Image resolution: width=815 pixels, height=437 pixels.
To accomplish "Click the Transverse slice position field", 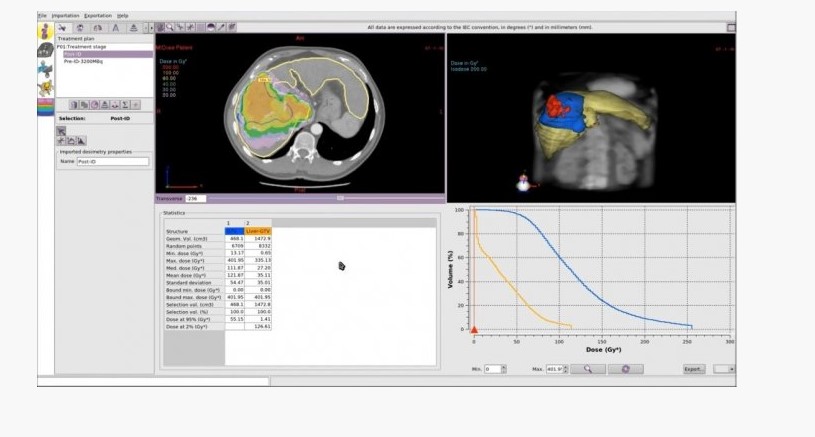I will [x=196, y=198].
